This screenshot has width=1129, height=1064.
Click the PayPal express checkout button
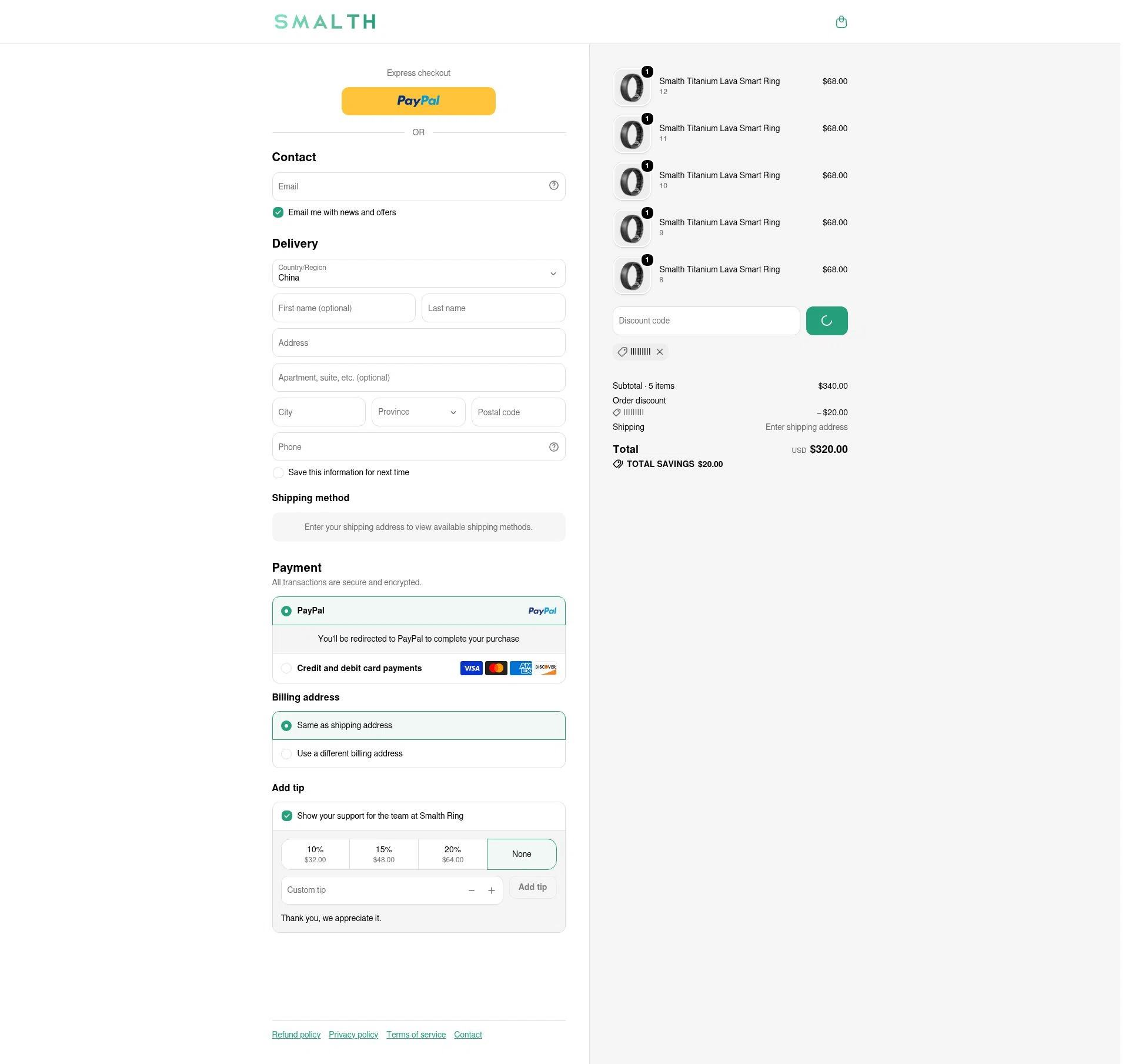(x=418, y=101)
